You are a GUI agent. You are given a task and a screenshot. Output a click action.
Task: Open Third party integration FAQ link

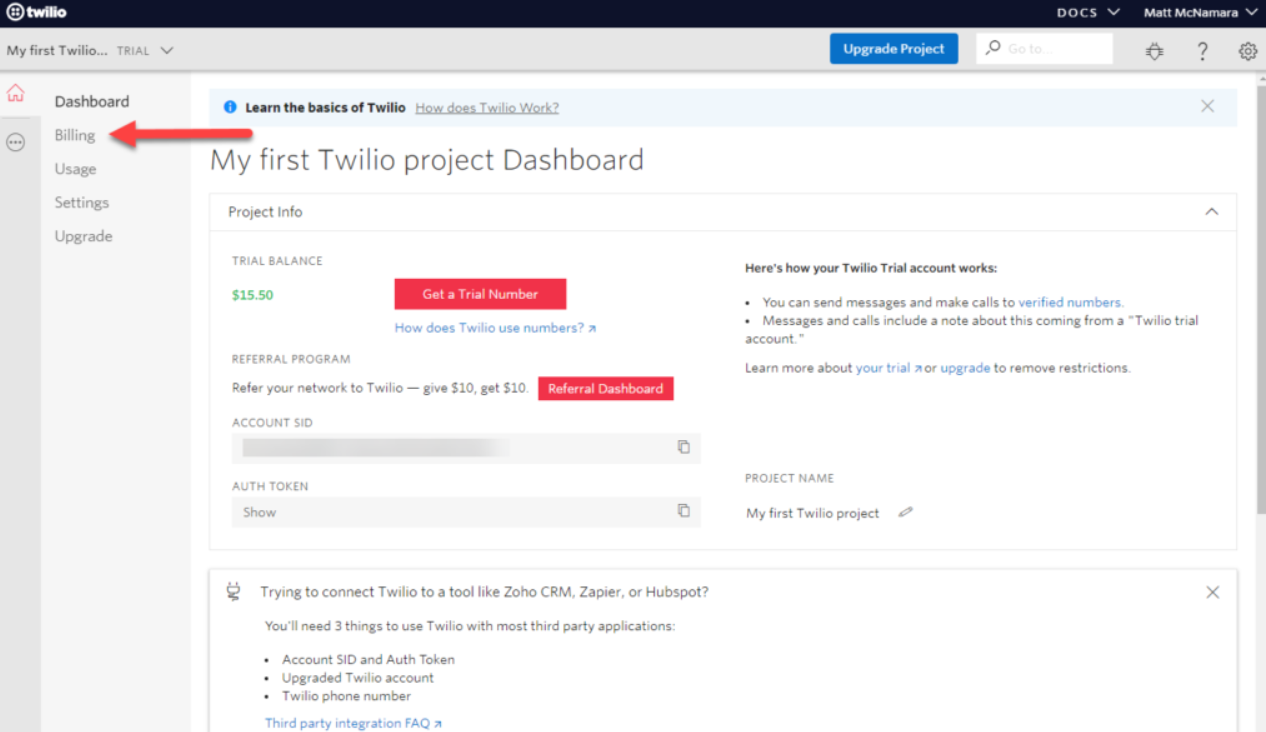coord(353,723)
